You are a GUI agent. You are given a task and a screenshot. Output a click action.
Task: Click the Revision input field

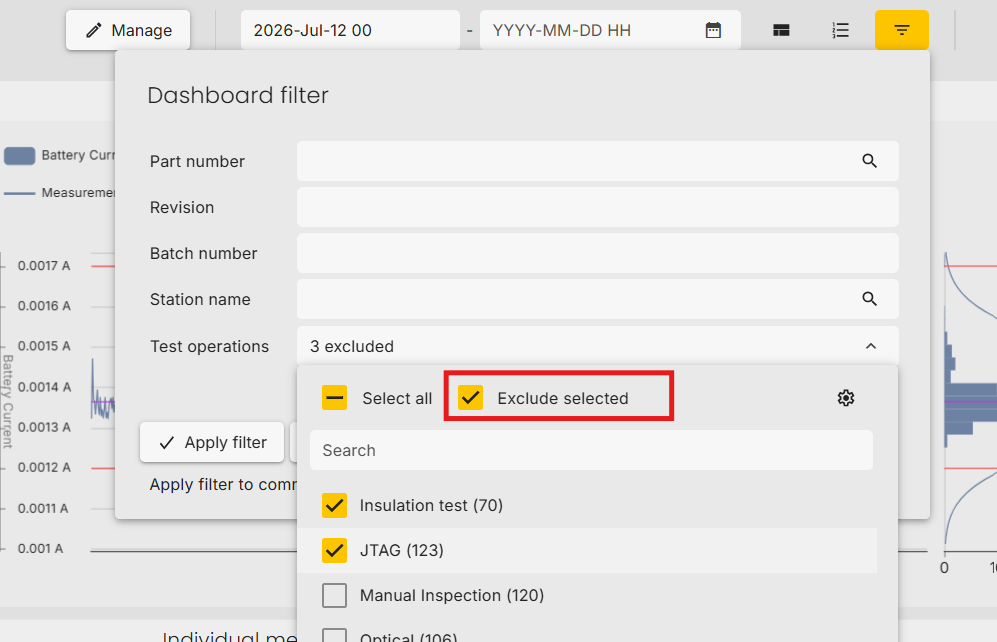(598, 207)
